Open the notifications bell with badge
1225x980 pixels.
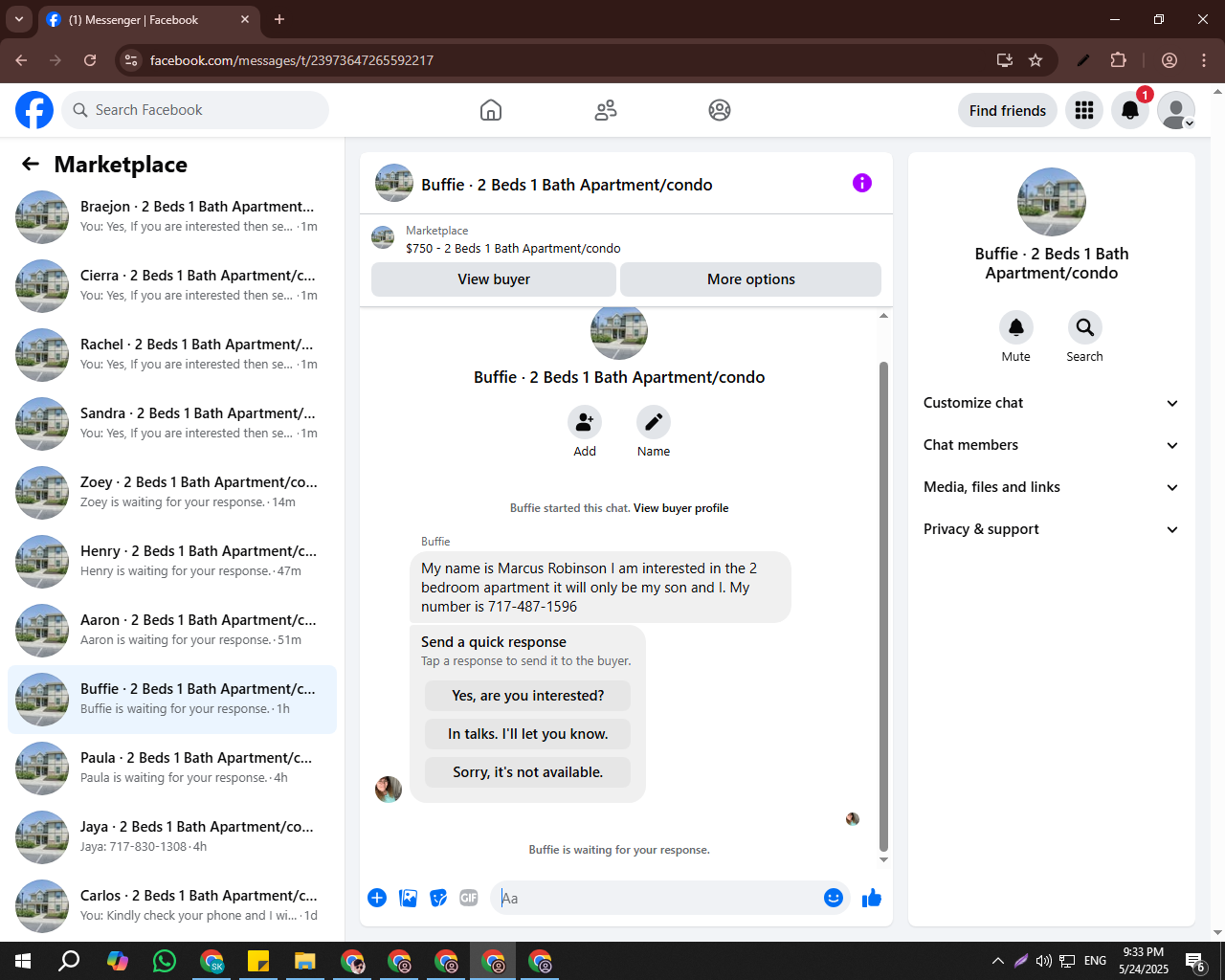[1130, 110]
